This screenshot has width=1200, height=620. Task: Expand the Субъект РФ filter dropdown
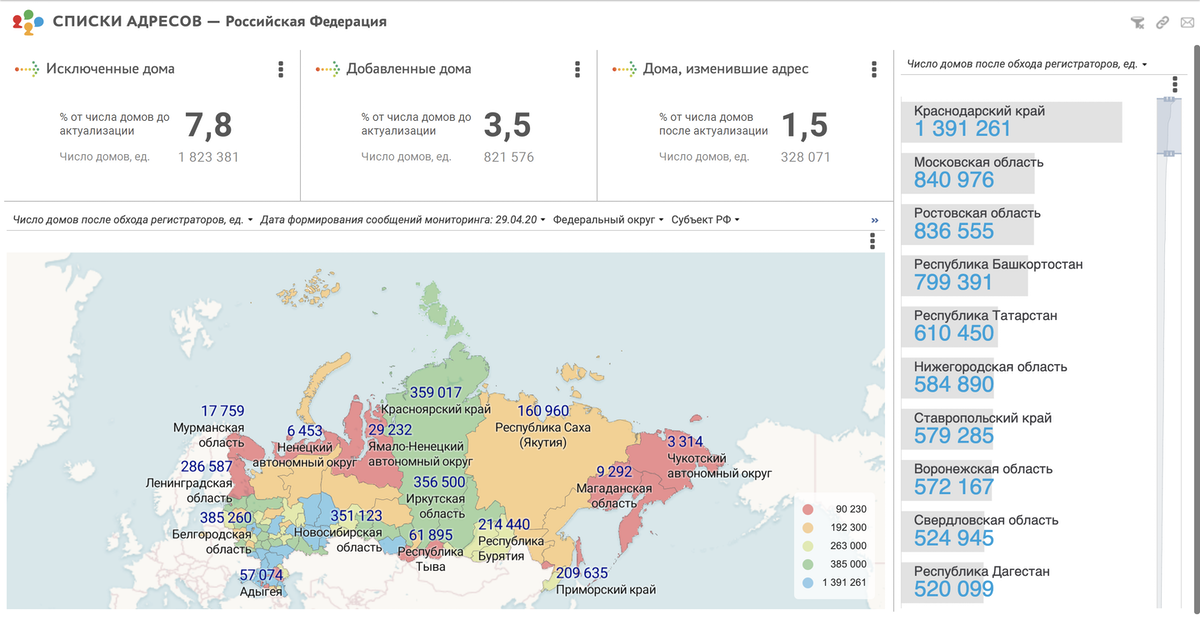[x=705, y=220]
